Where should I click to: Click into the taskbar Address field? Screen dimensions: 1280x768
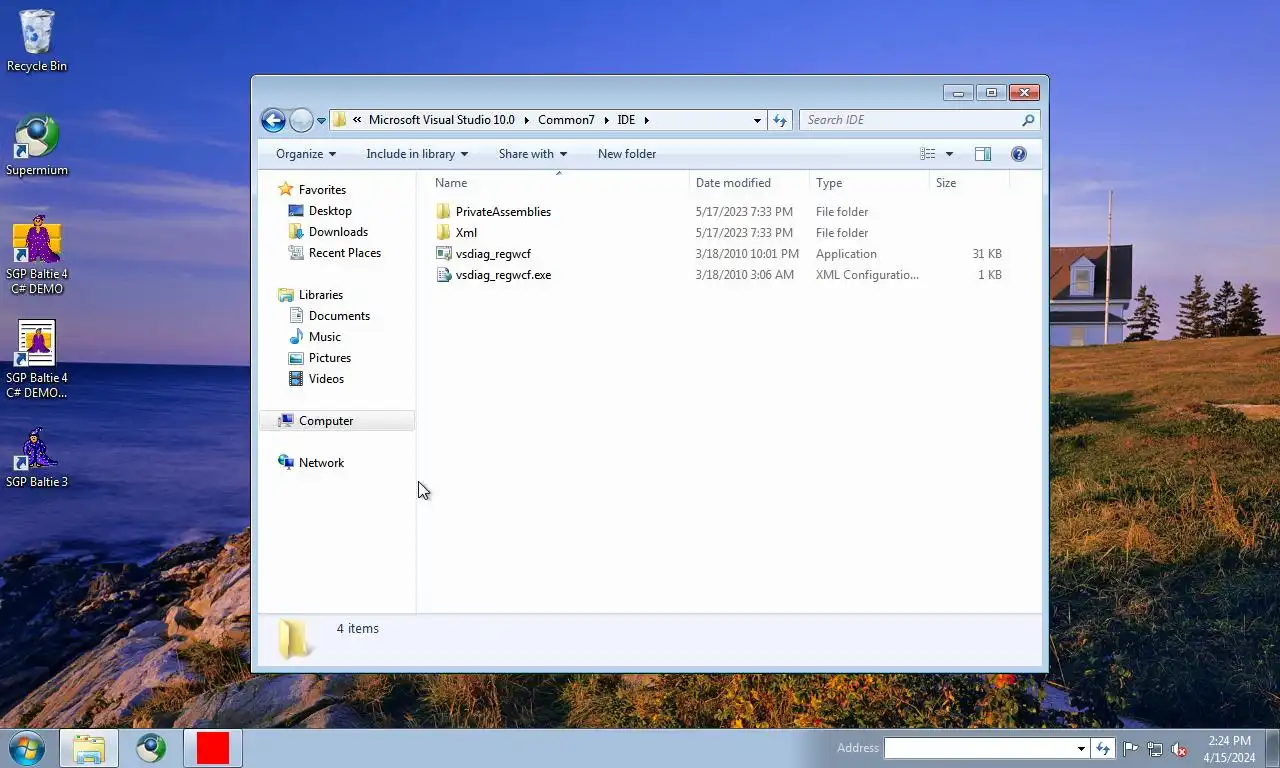coord(979,748)
